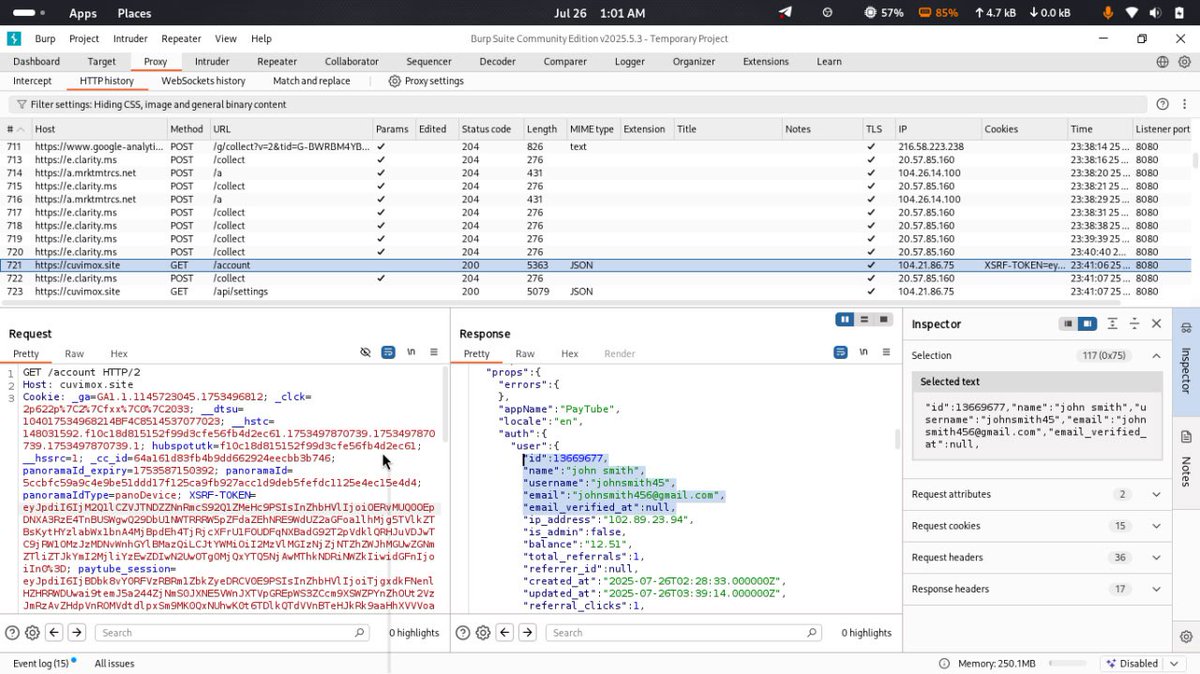Click the Telegram tray icon
Screen dimensions: 1200x674
[785, 13]
